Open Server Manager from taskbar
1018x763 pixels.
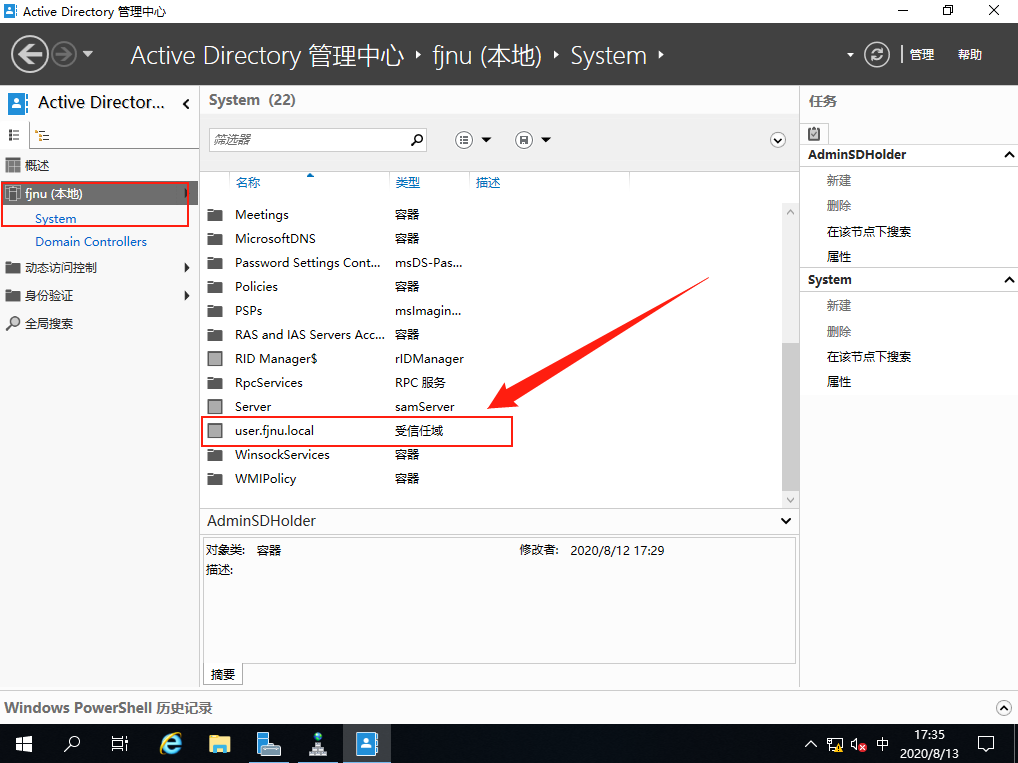click(268, 744)
